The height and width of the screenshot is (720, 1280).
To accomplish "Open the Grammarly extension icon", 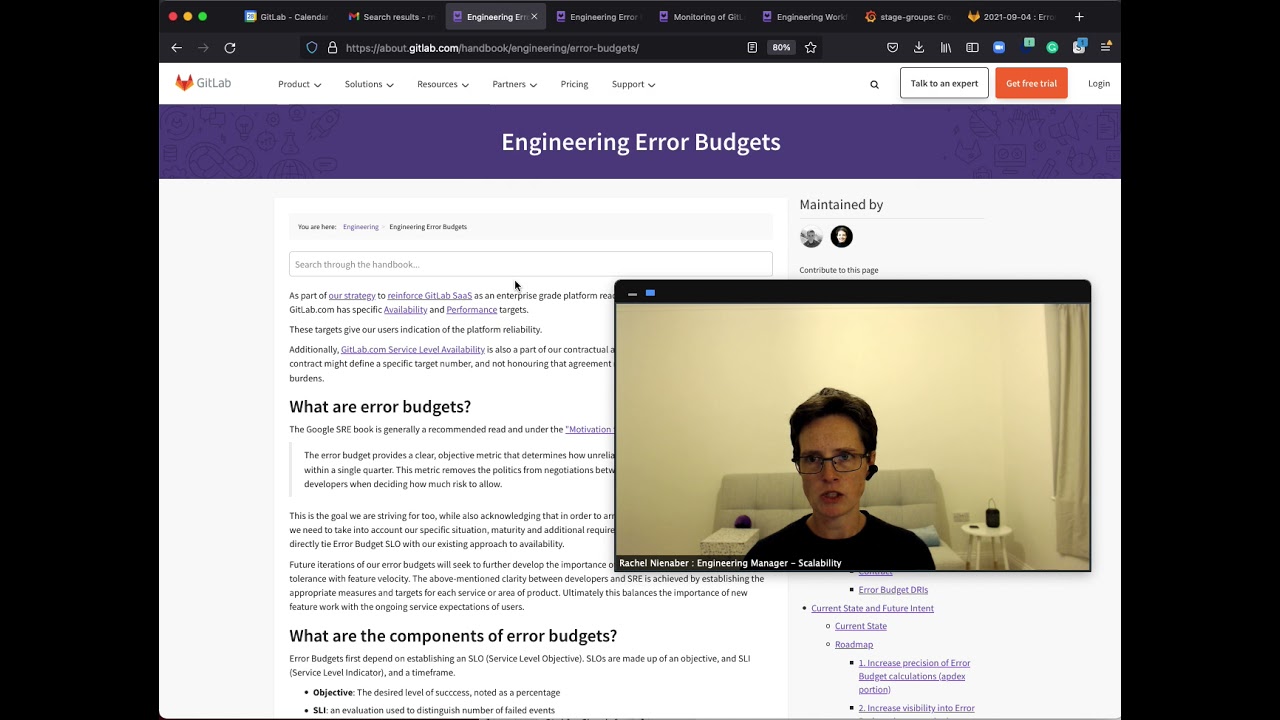I will 1052,48.
